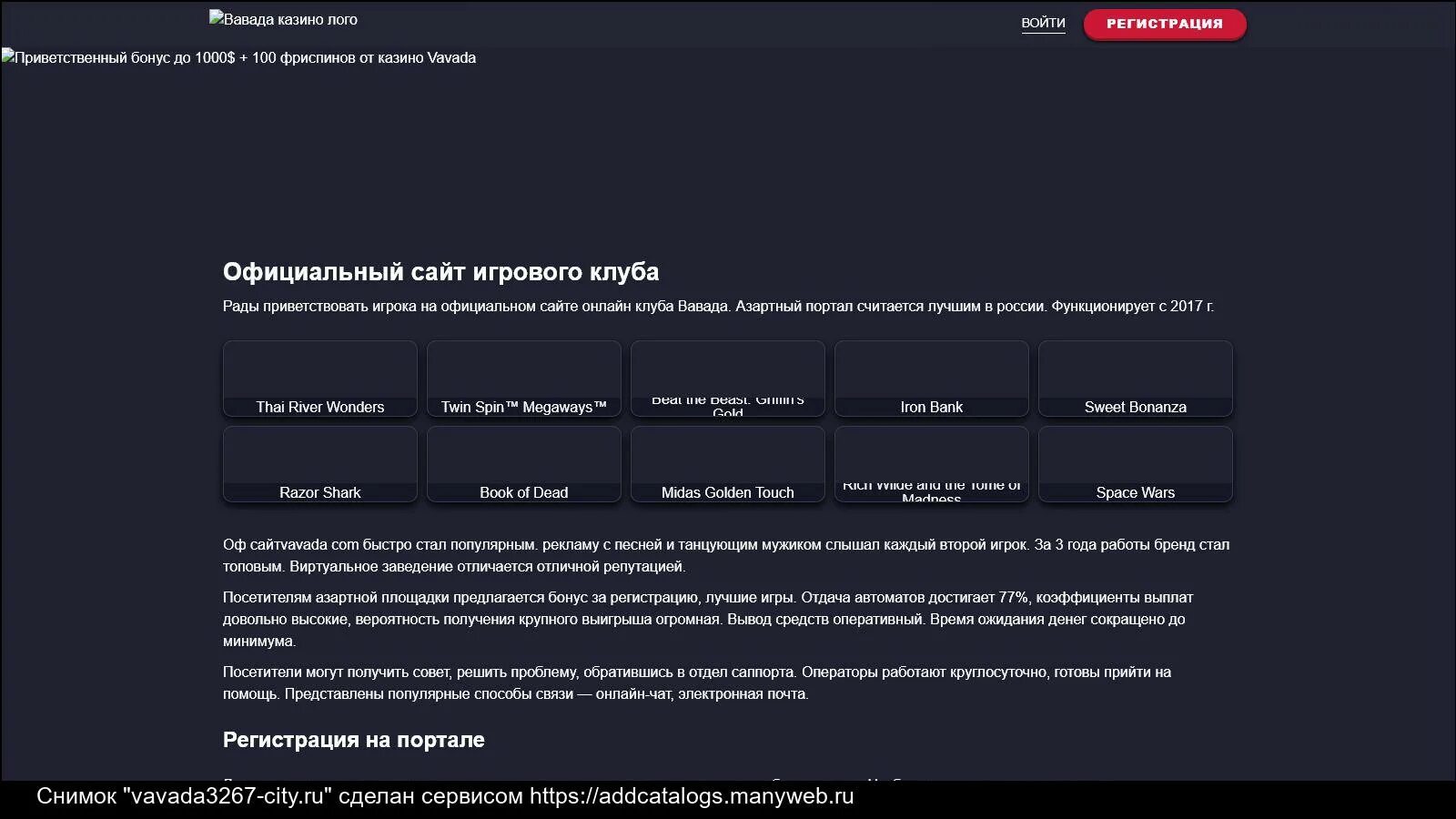Select Midas Golden Touch game card
This screenshot has width=1456, height=819.
[728, 464]
